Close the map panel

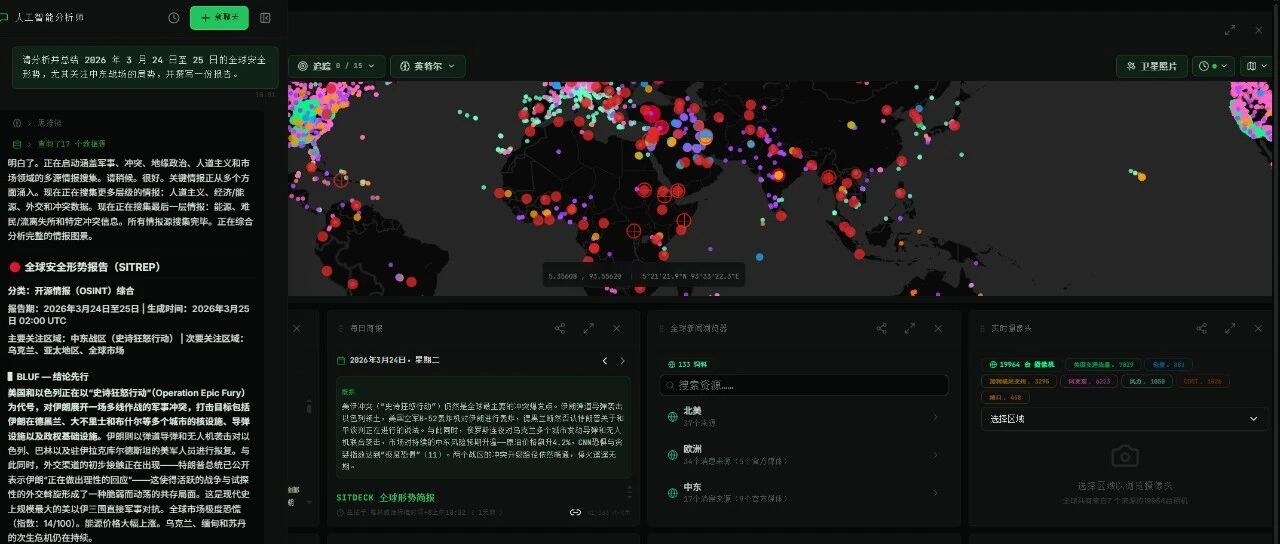coord(1258,30)
